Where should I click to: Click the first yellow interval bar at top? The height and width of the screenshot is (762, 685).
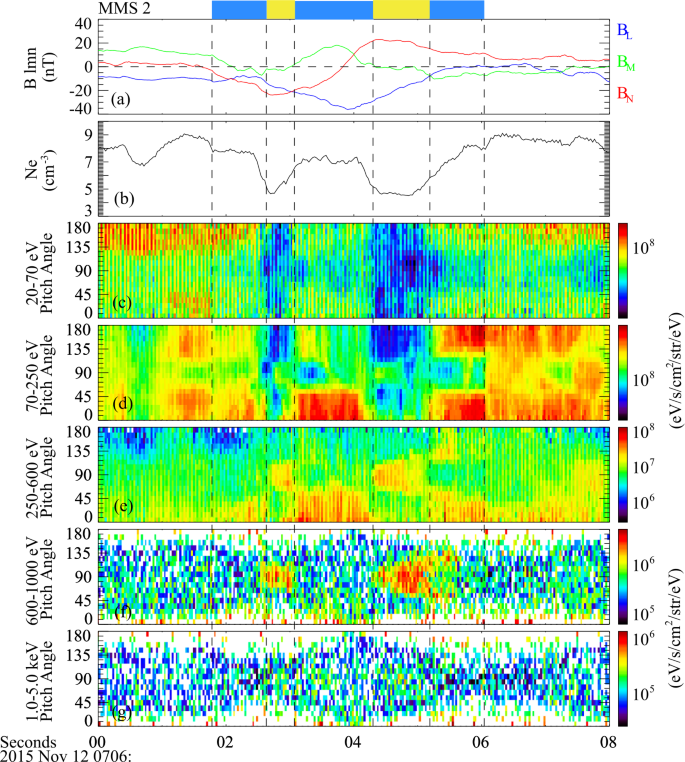tap(280, 10)
